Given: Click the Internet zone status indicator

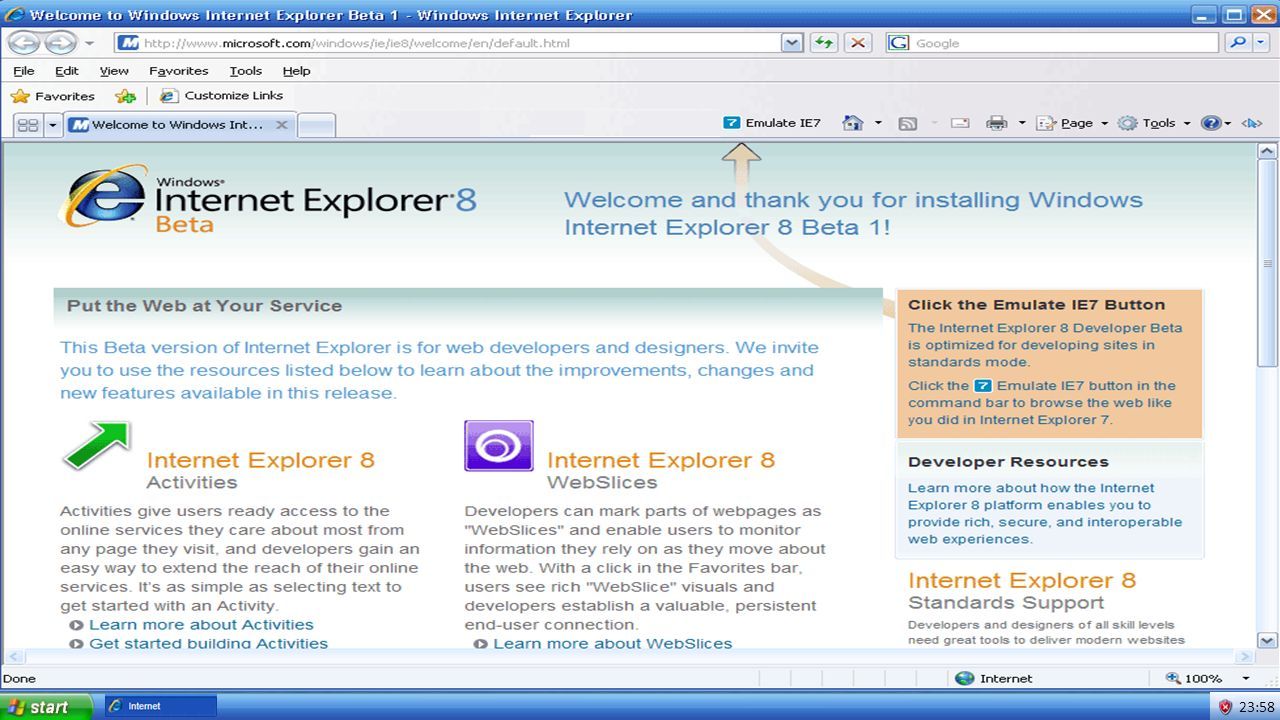Looking at the screenshot, I should 994,678.
